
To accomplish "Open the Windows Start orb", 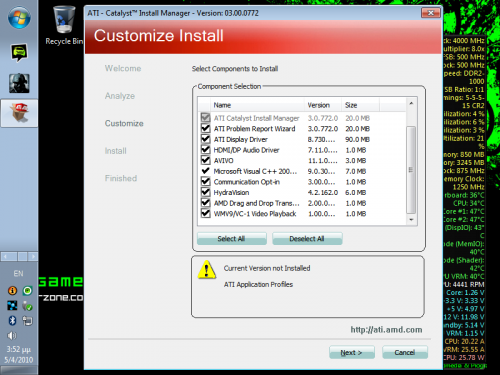I will (19, 18).
